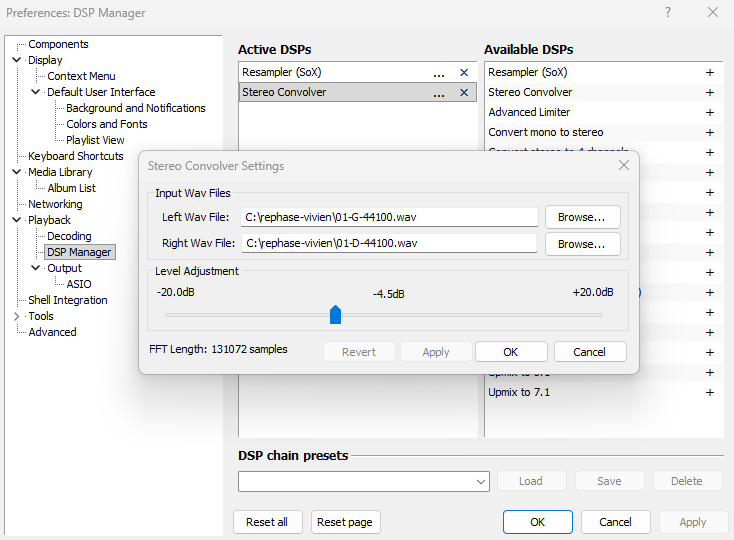
Task: Click Cancel in the Preferences window
Action: point(615,522)
